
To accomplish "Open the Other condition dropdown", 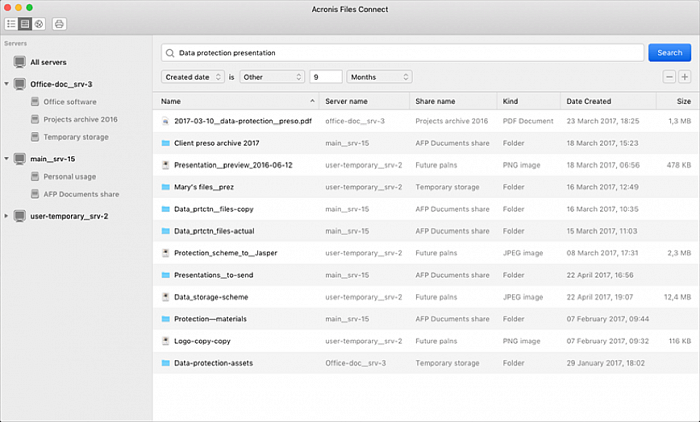I will point(272,77).
